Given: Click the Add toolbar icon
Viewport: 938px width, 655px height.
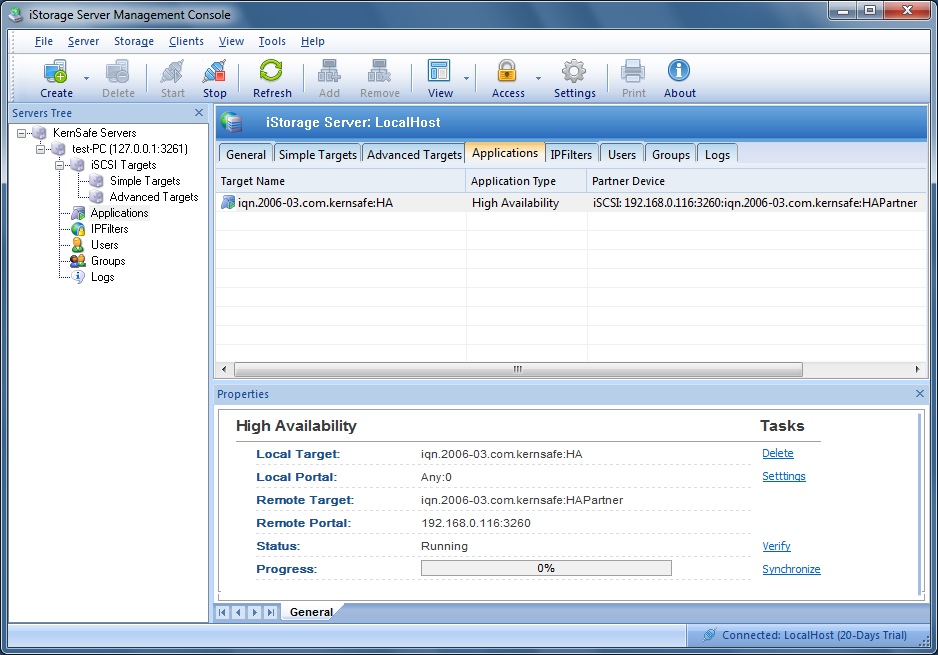Looking at the screenshot, I should 329,72.
